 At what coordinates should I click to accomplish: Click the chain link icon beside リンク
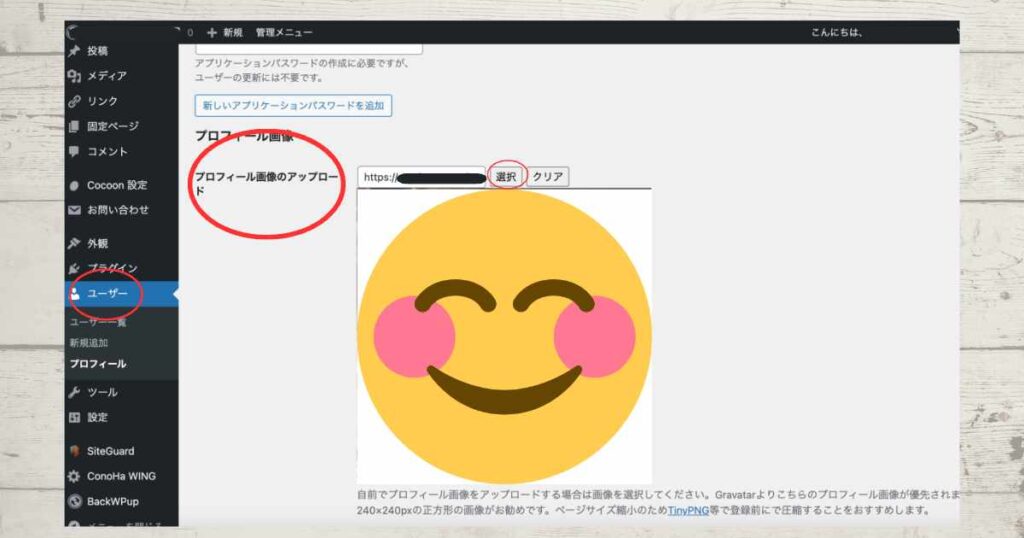[x=74, y=101]
